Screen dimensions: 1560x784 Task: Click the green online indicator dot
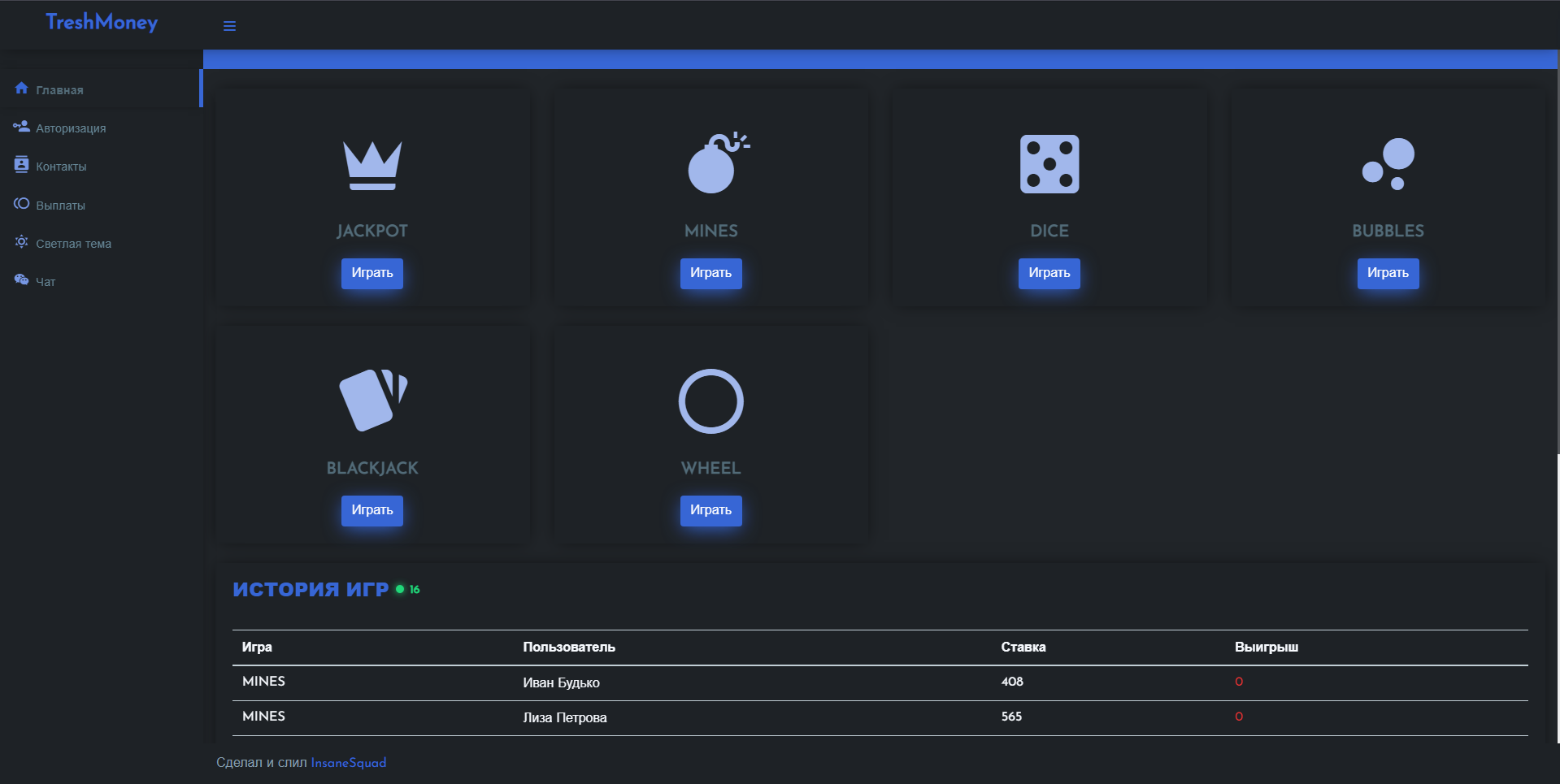400,589
